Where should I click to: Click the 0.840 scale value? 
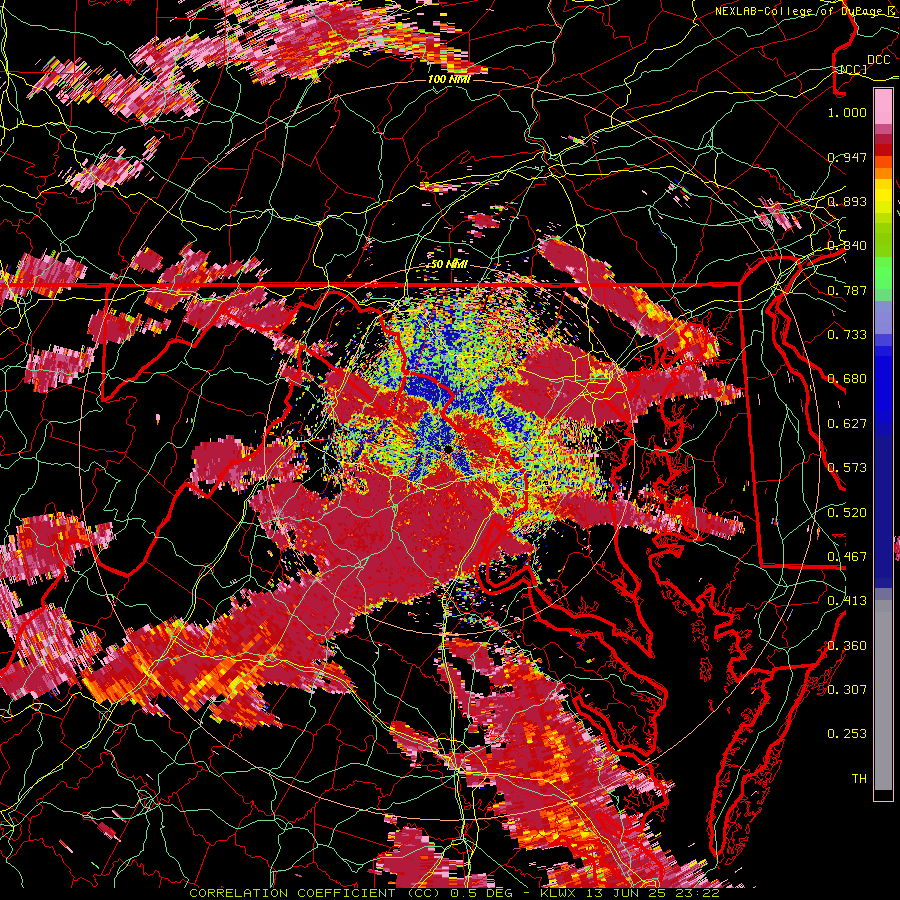[847, 246]
